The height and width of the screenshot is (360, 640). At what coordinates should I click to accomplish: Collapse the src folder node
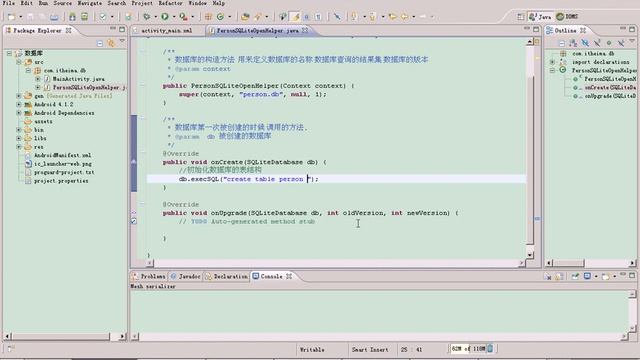(x=19, y=62)
